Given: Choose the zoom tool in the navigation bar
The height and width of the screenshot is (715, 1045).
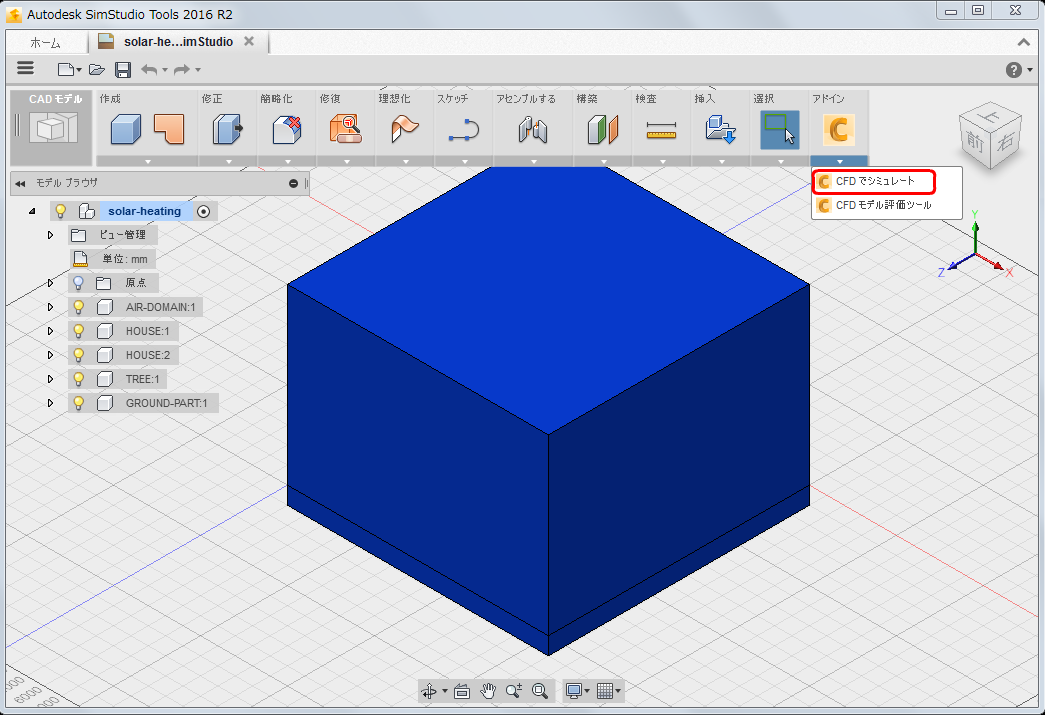Looking at the screenshot, I should click(x=514, y=691).
